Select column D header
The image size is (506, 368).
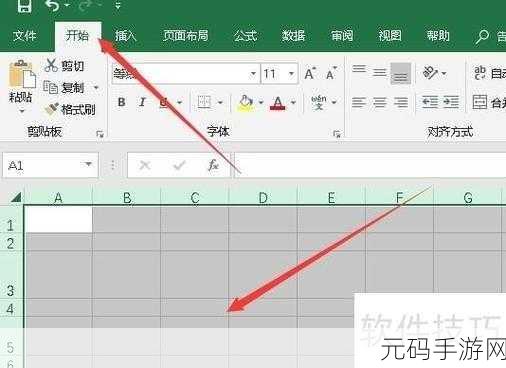click(x=263, y=198)
